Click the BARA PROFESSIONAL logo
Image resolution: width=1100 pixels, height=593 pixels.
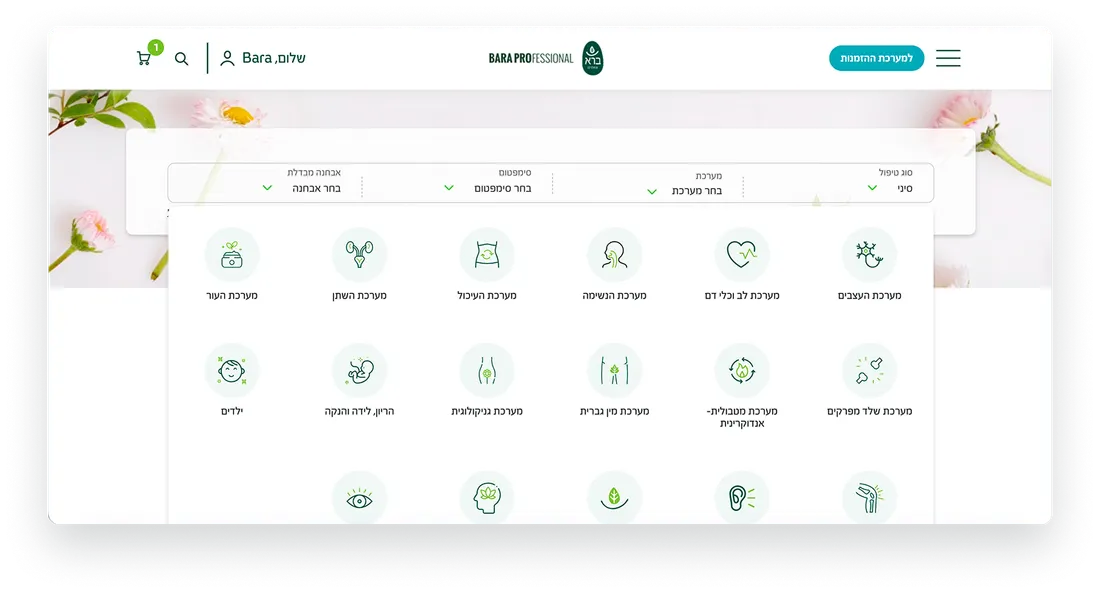tap(546, 58)
